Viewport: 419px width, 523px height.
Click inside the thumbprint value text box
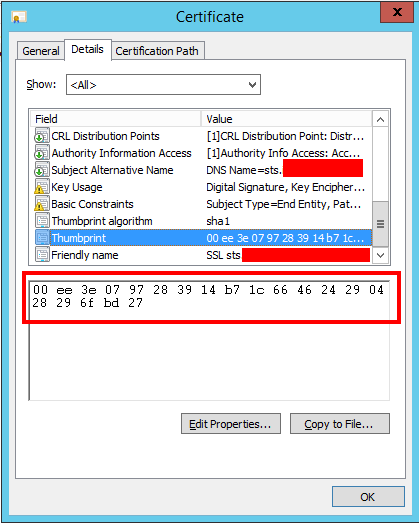pyautogui.click(x=209, y=341)
